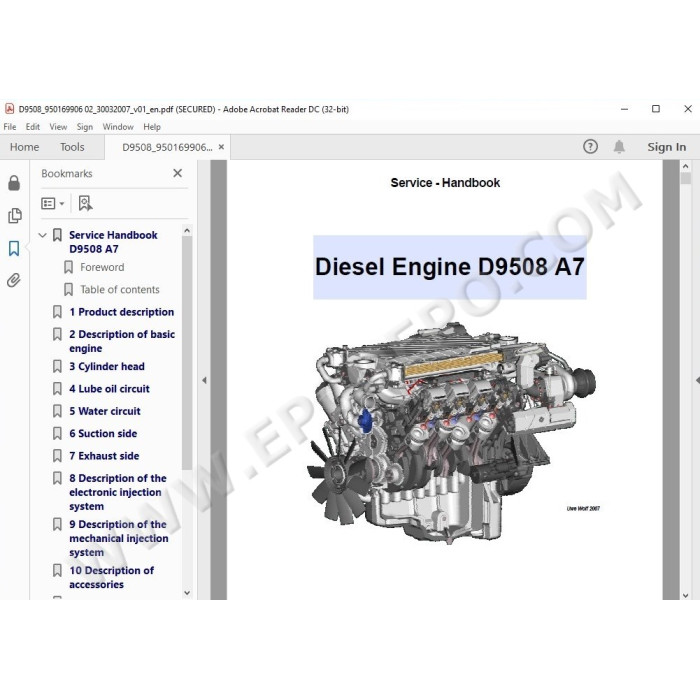Viewport: 700px width, 700px height.
Task: Click the bookmarks panel scrollbar thumb
Action: coord(187,353)
